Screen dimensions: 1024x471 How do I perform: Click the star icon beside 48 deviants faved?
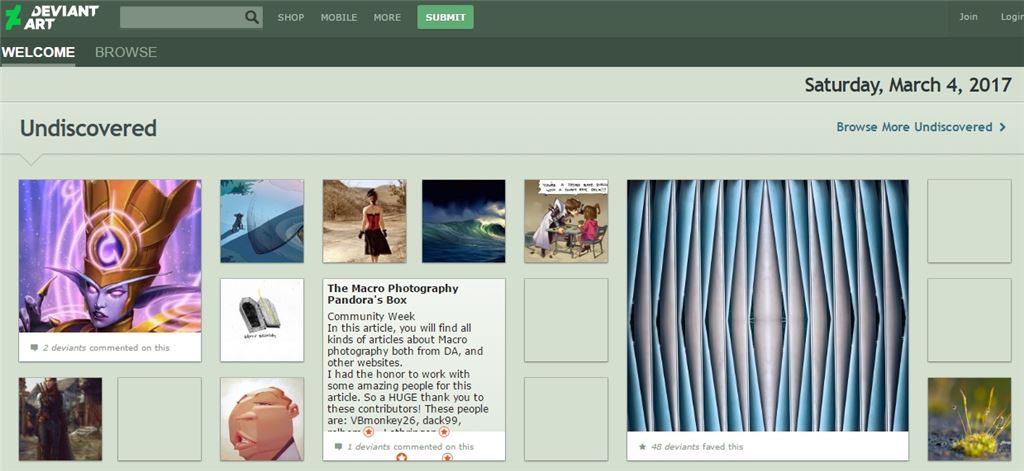[642, 447]
